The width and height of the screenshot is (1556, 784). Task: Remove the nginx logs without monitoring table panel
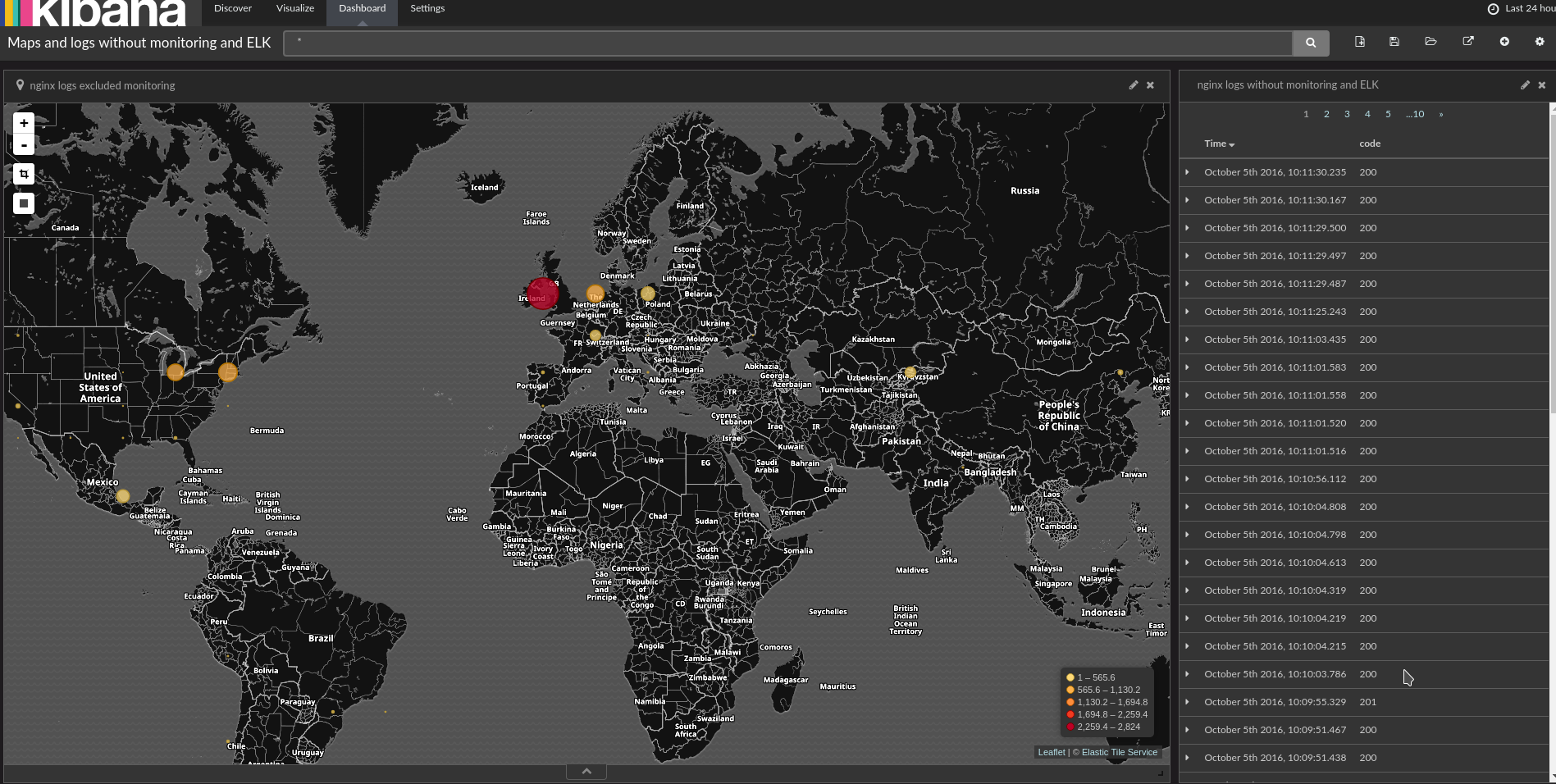[1542, 85]
